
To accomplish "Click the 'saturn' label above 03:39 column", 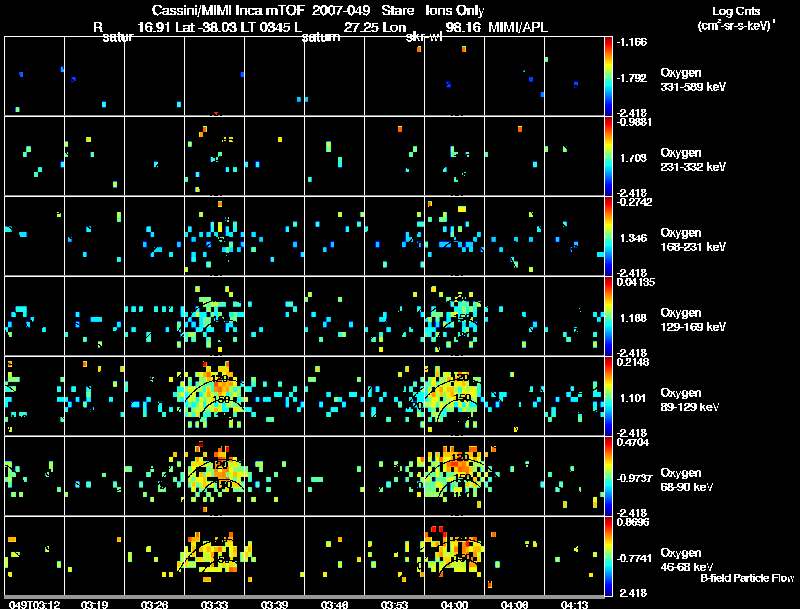I will tap(321, 37).
